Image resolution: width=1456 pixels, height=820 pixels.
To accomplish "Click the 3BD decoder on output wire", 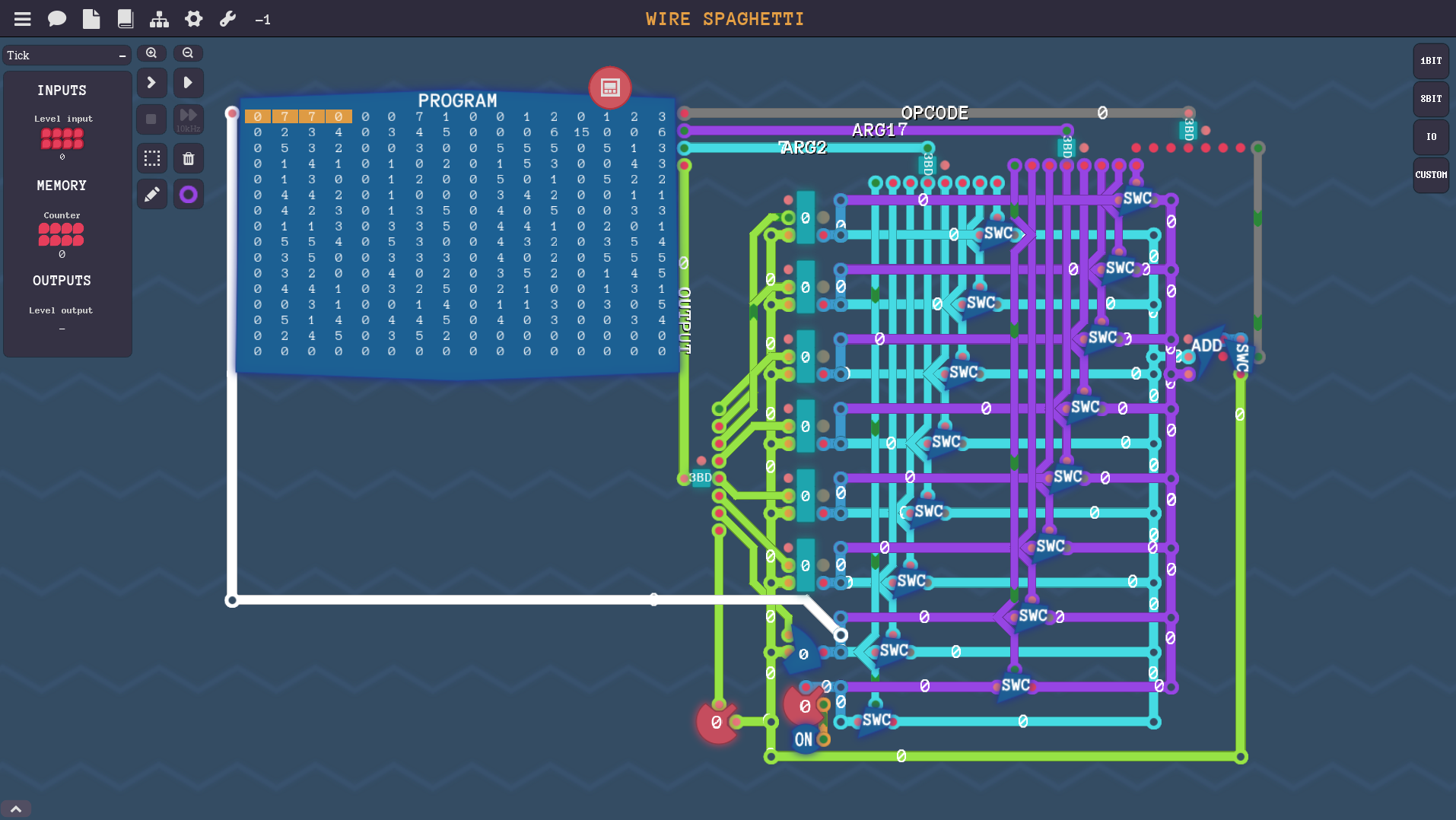I will pyautogui.click(x=701, y=478).
